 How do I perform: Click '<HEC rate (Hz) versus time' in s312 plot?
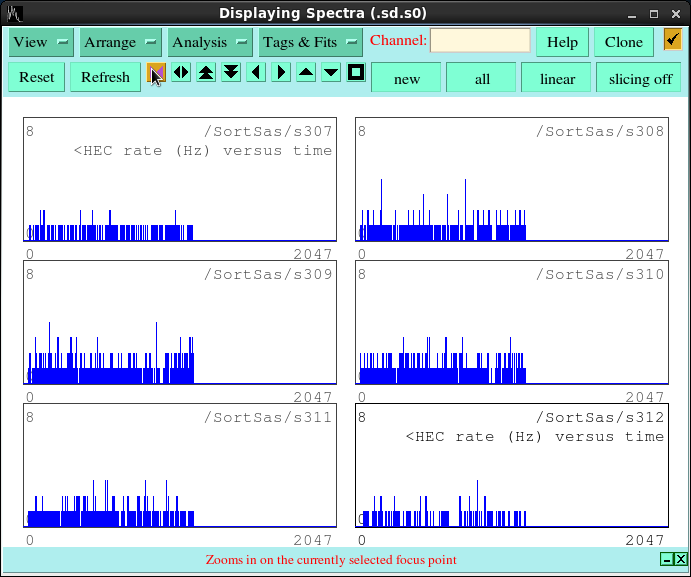point(535,437)
